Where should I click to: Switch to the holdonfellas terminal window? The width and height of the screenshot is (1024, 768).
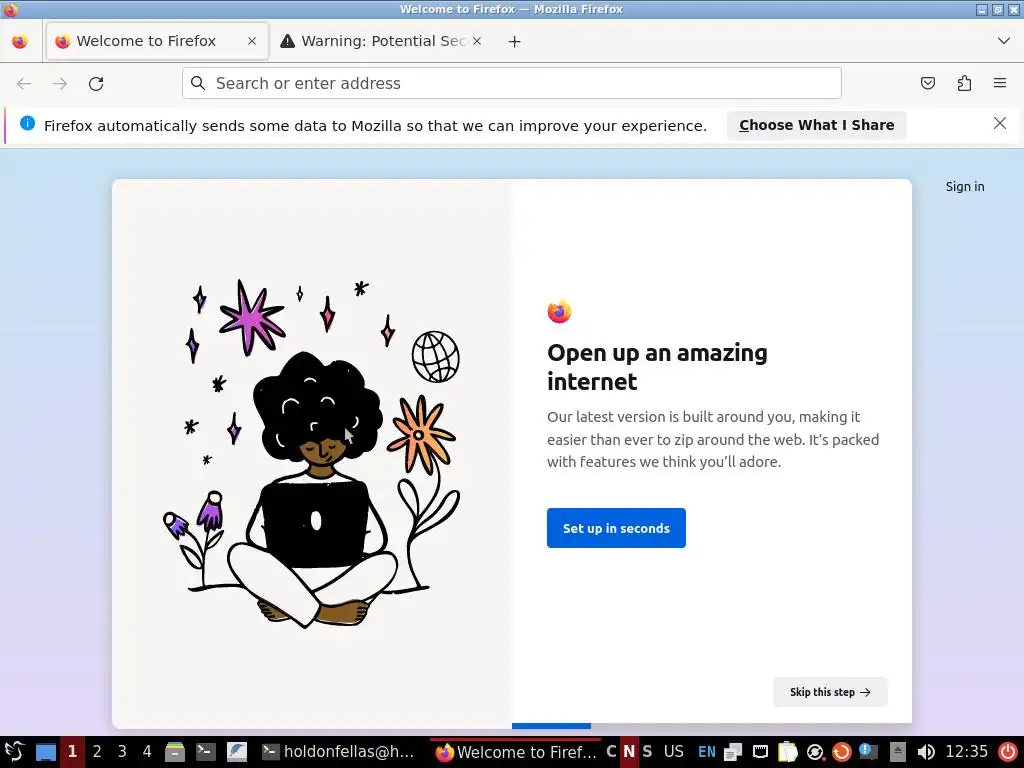(340, 752)
